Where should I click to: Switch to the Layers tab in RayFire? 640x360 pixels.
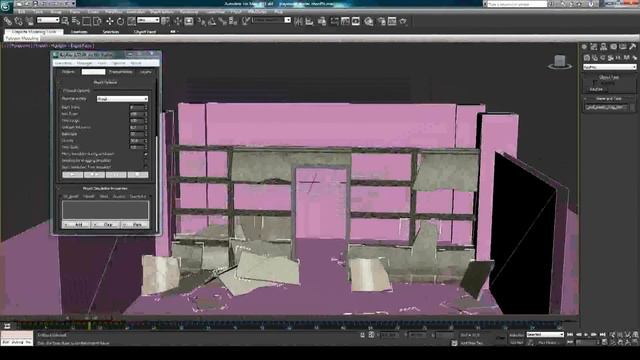(146, 72)
